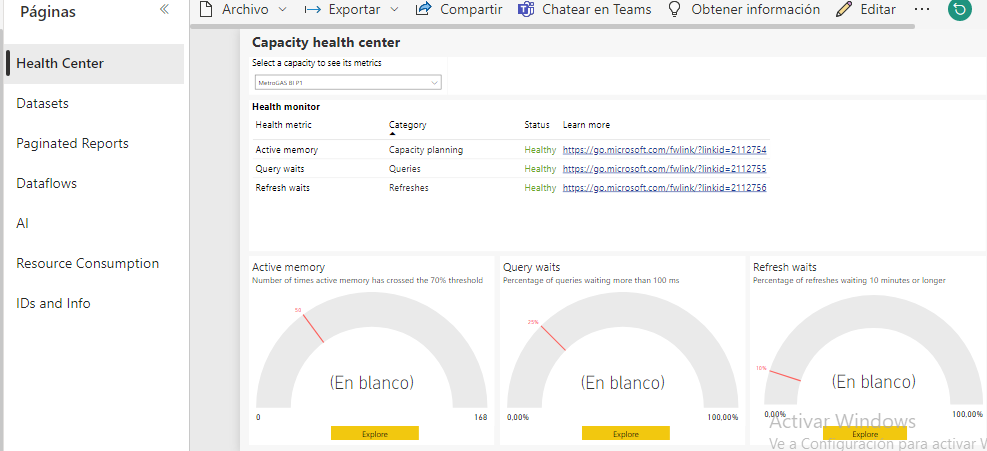
Task: Click the Active memory gauge
Action: pos(371,350)
